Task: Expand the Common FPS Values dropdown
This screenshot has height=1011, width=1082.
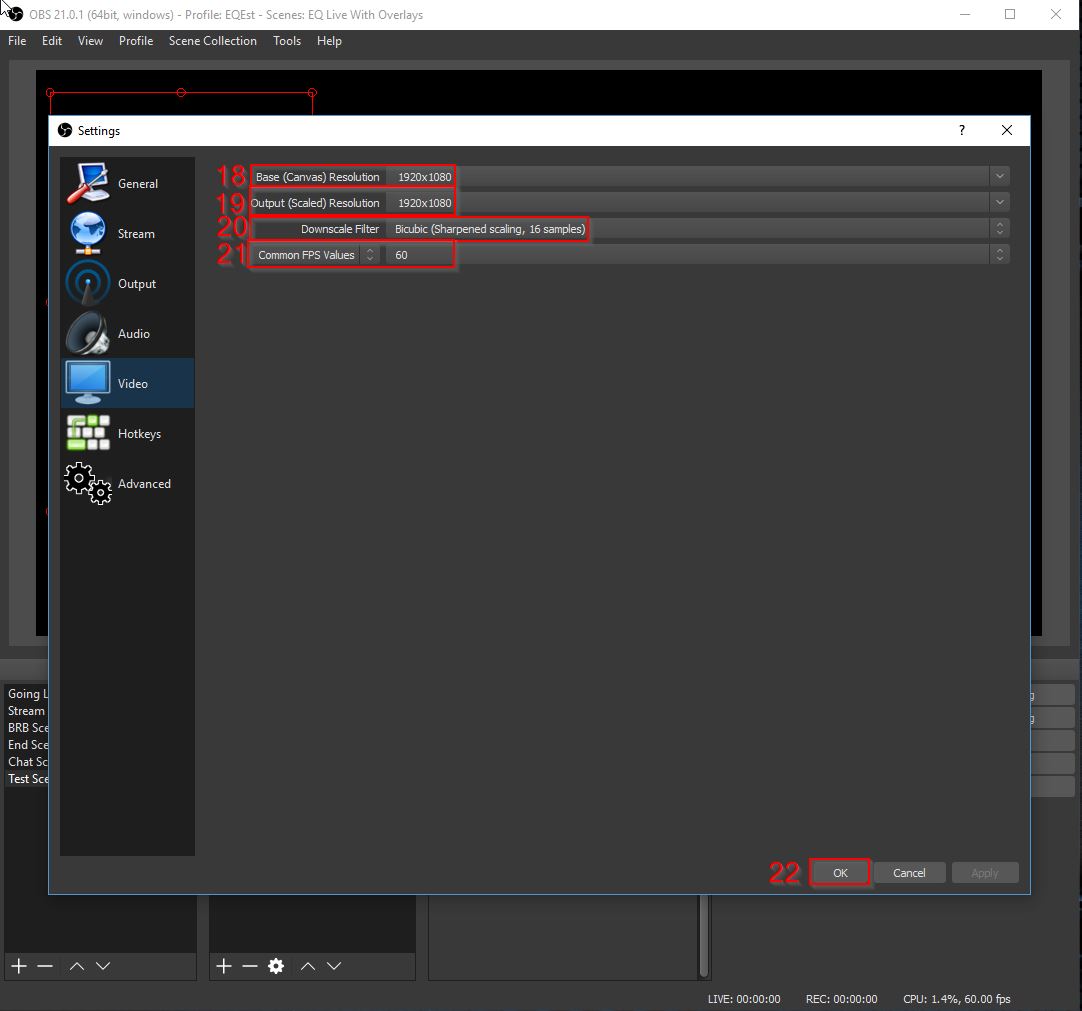Action: [370, 254]
